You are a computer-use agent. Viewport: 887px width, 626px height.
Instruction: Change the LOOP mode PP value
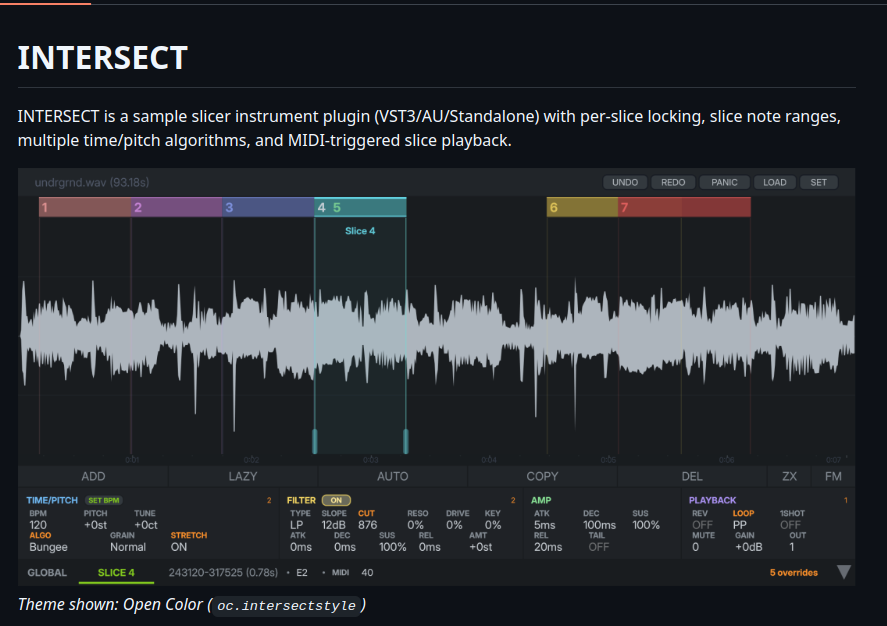pyautogui.click(x=739, y=525)
